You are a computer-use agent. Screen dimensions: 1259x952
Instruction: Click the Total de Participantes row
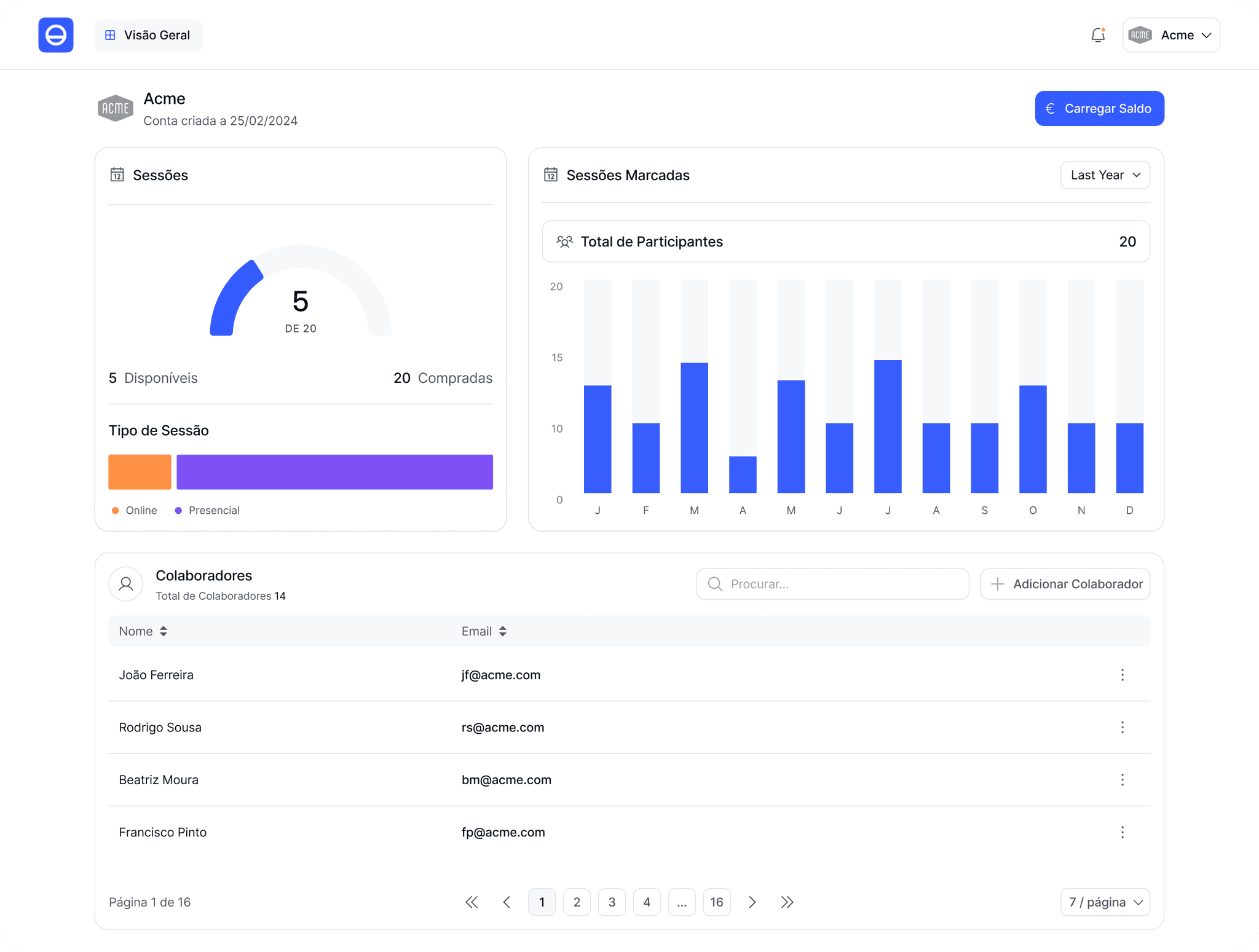coord(846,242)
